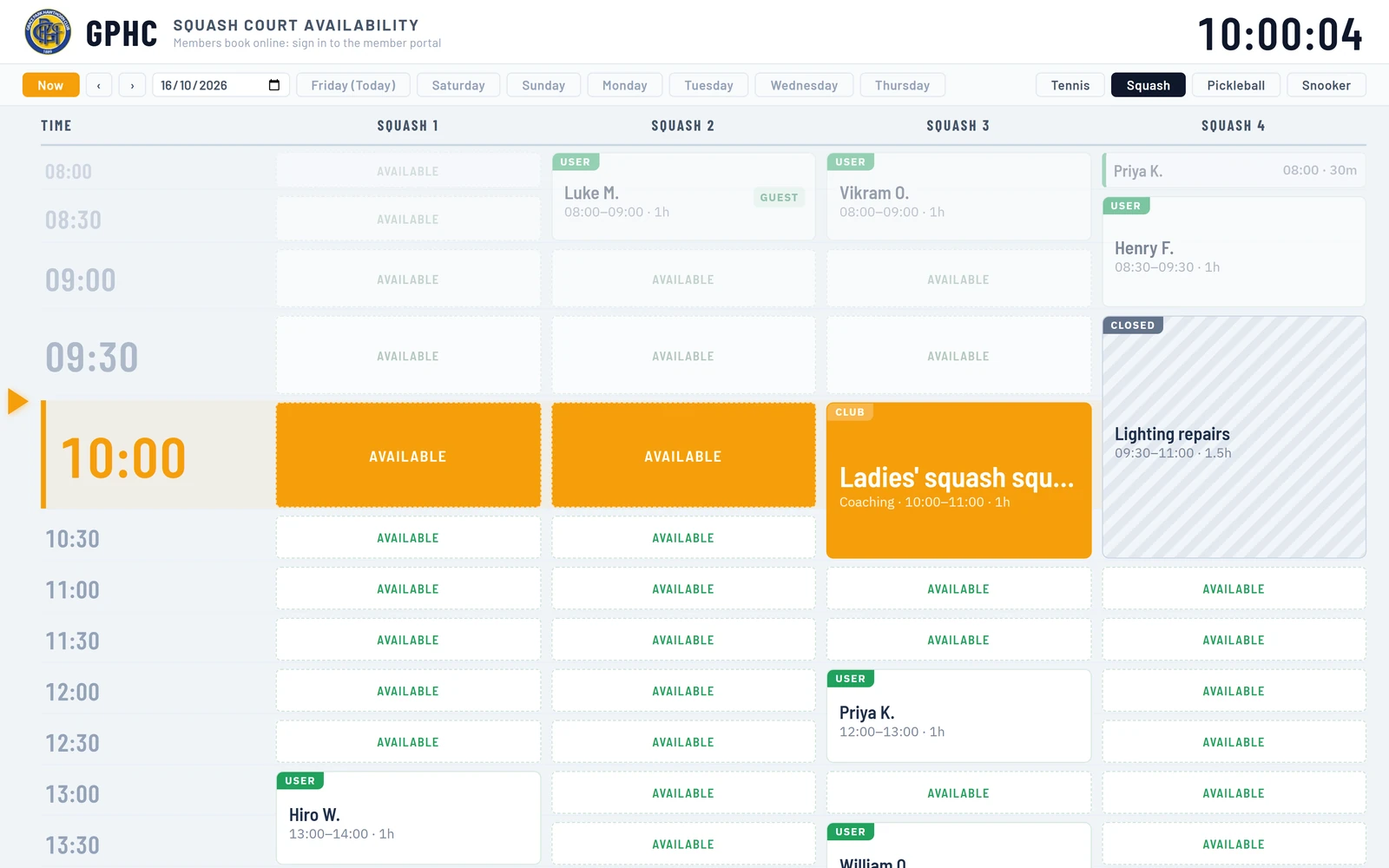Open Monday's court schedule
Viewport: 1389px width, 868px height.
point(625,85)
